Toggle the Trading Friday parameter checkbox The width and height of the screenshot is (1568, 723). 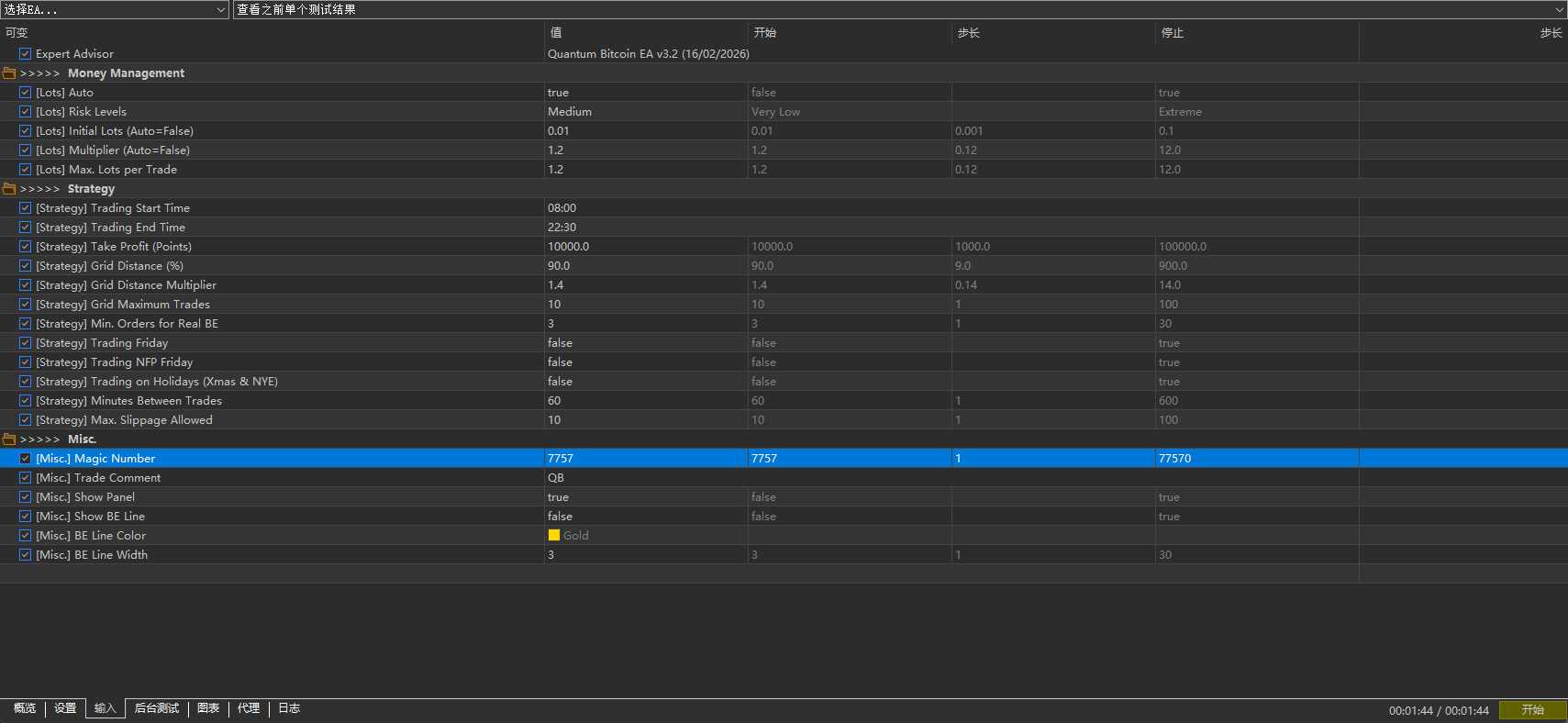tap(26, 343)
